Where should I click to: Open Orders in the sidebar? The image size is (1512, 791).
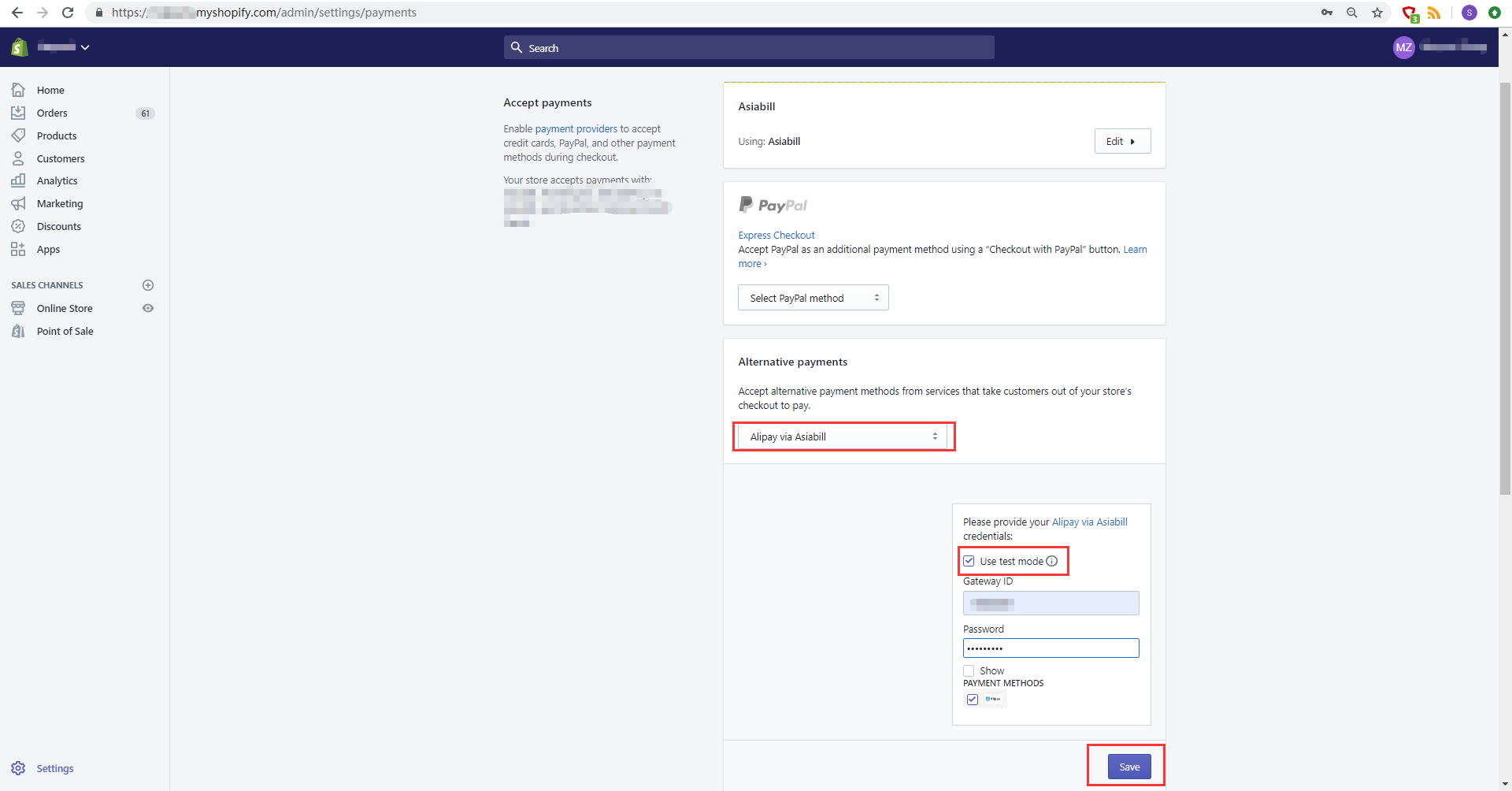[x=52, y=113]
